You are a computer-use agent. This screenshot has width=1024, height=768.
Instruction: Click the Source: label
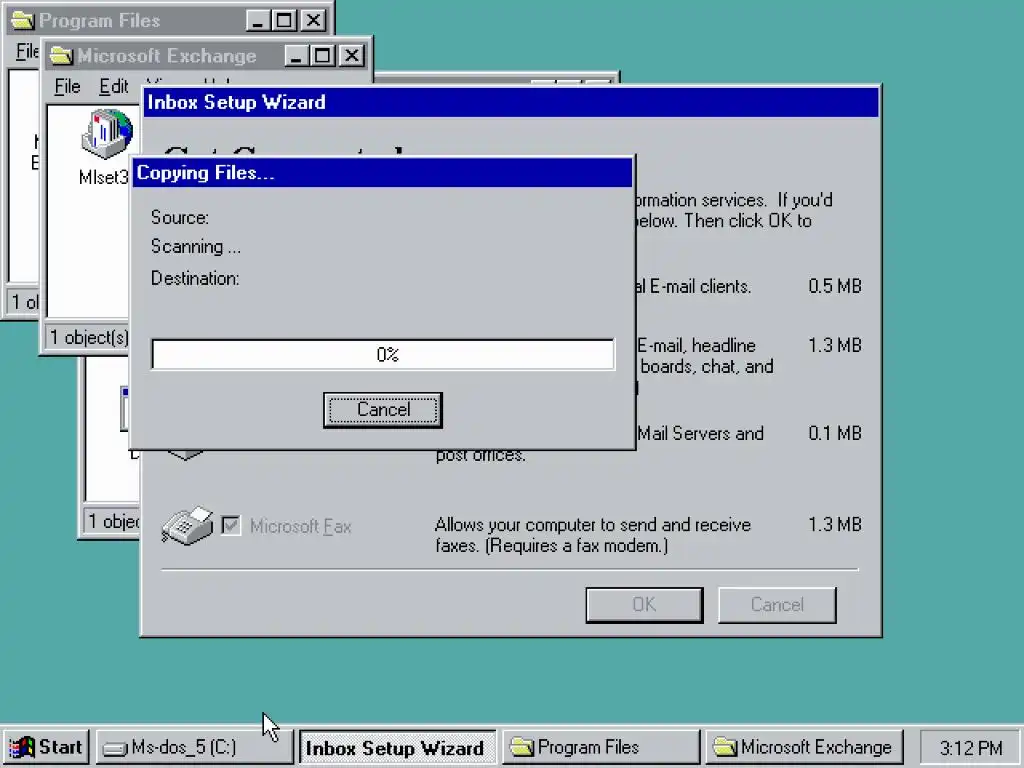180,217
